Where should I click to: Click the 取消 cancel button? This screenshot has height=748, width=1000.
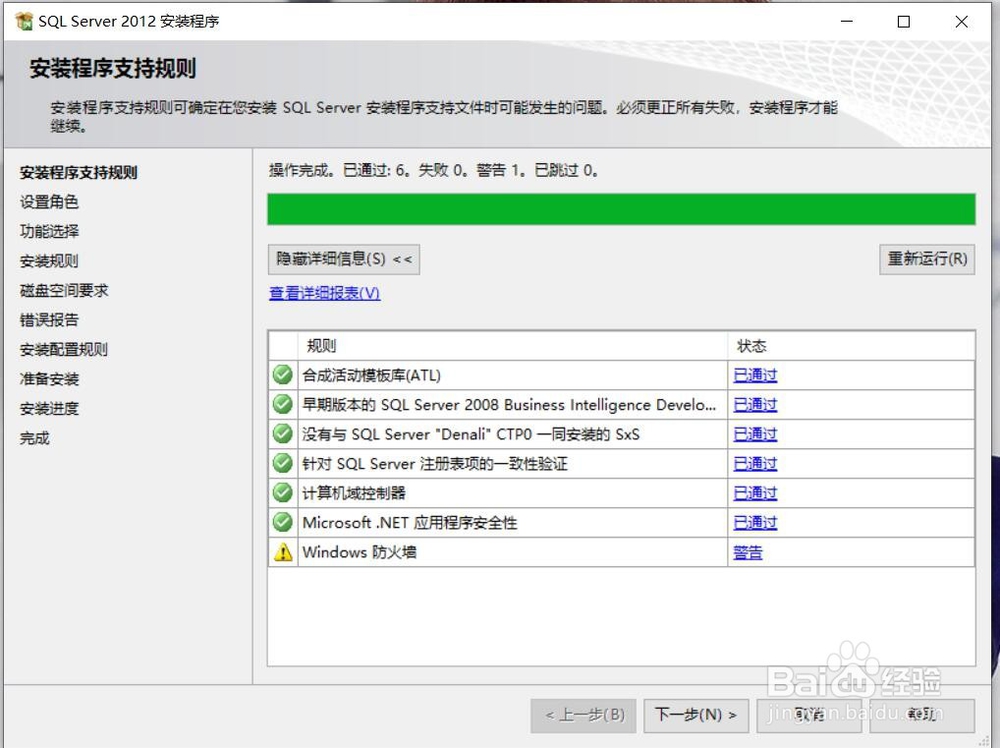pyautogui.click(x=809, y=715)
